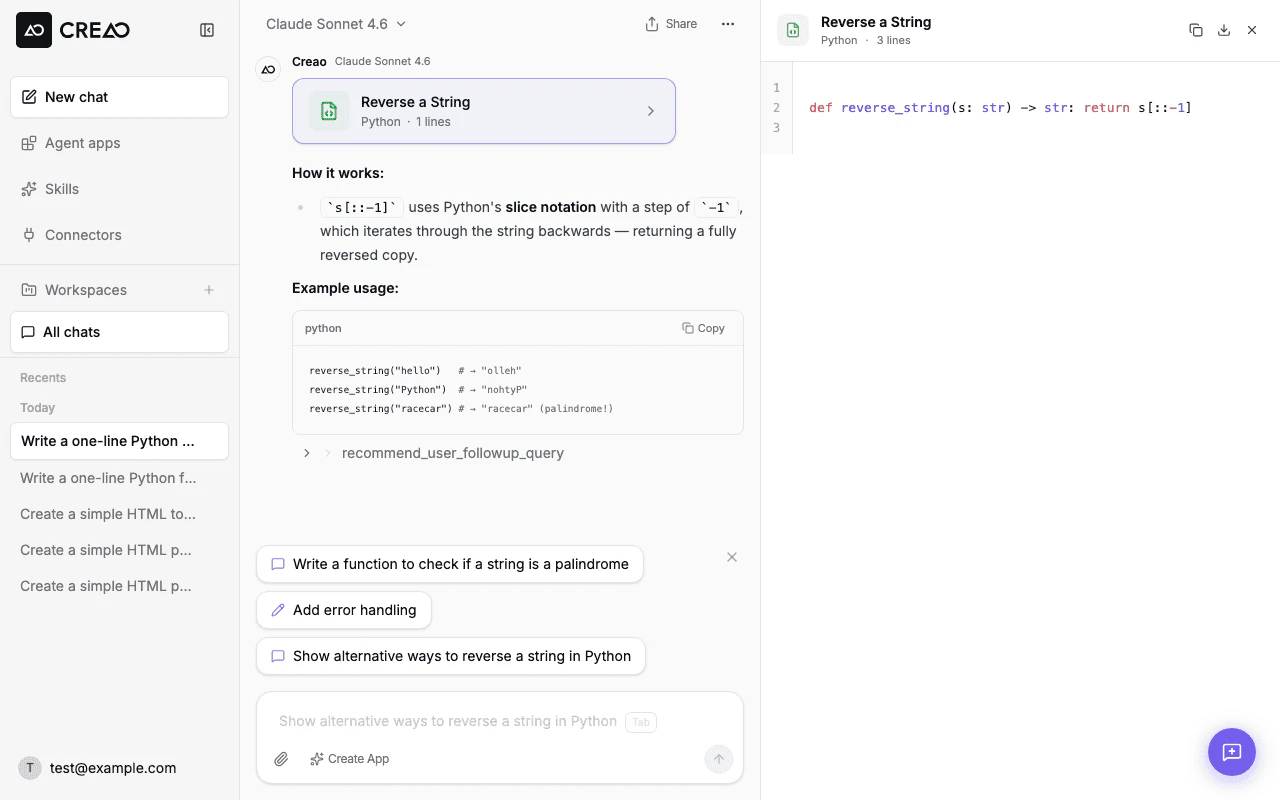Download the Reverse a String code

point(1224,30)
